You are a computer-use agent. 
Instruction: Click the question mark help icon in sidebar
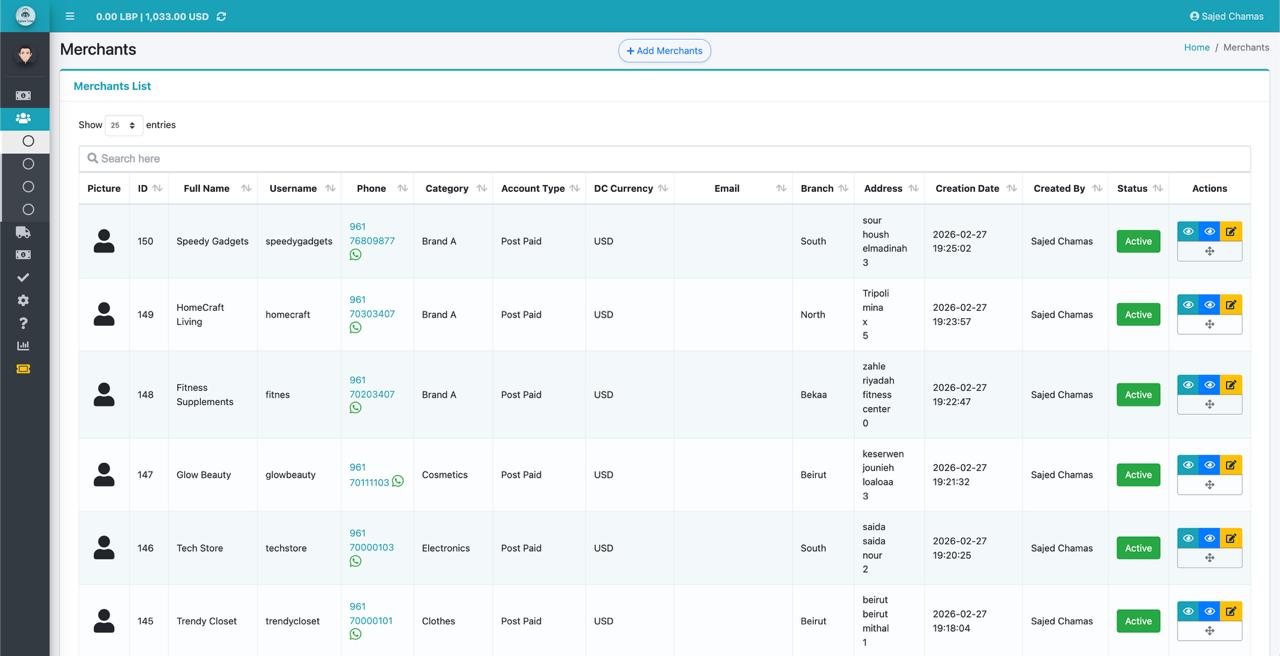click(23, 323)
